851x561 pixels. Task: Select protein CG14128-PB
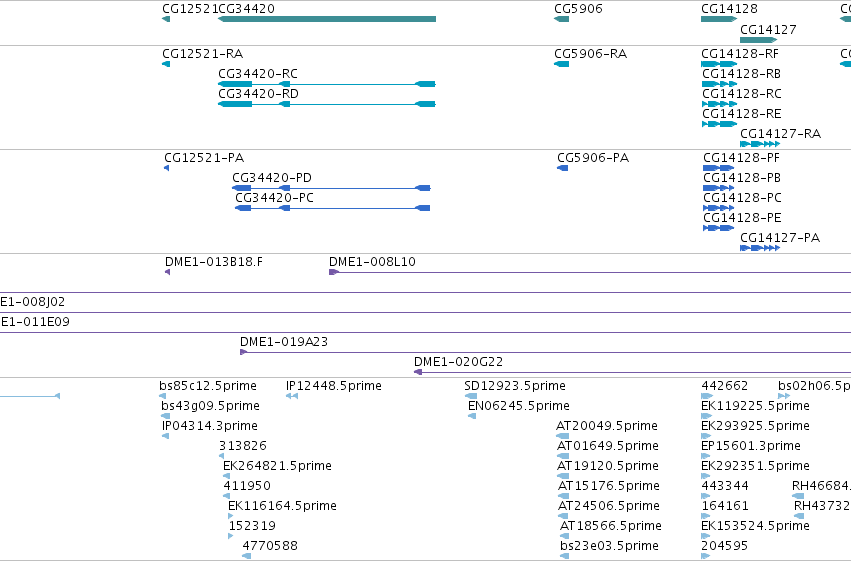[x=718, y=188]
